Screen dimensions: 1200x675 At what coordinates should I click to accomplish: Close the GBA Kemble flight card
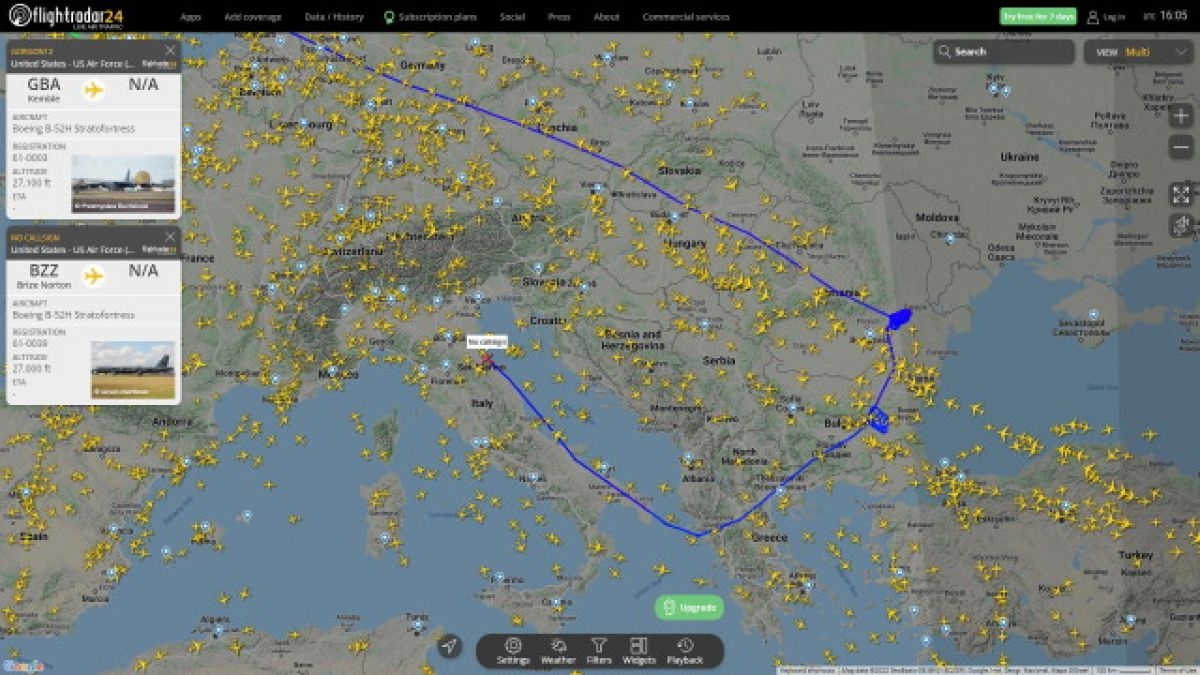coord(169,49)
